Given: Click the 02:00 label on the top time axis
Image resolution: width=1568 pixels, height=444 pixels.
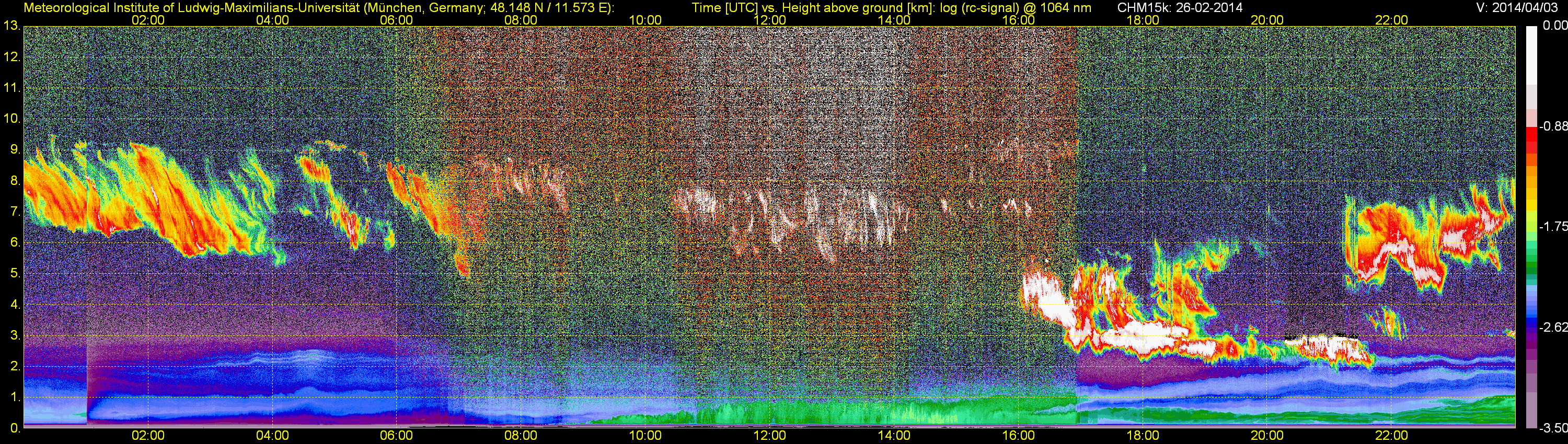Looking at the screenshot, I should pos(148,20).
